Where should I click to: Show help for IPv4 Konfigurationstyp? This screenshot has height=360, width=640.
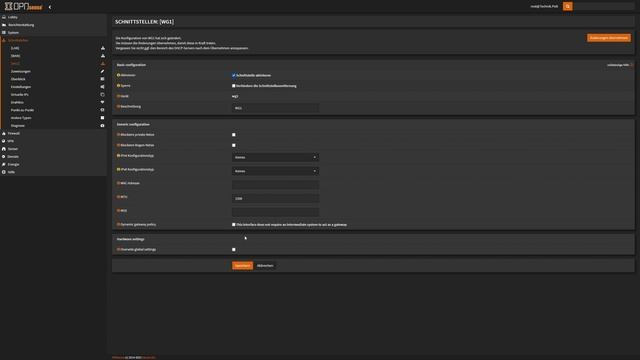118,156
